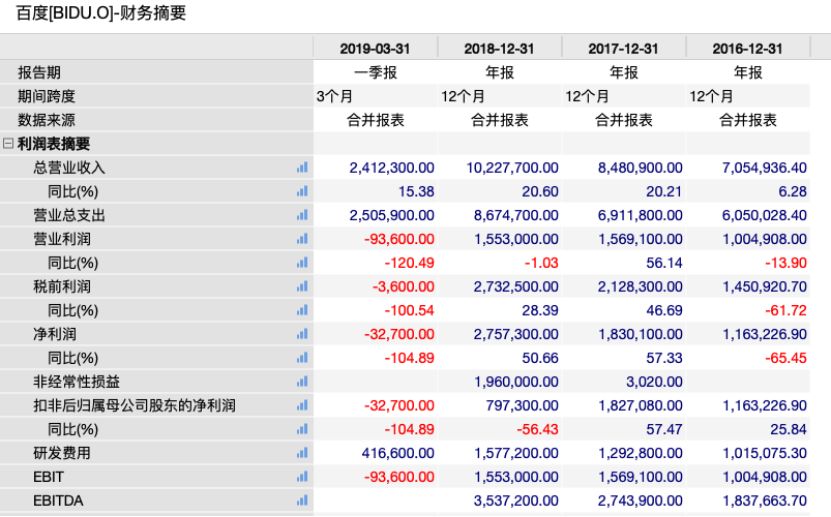Click net profit value 1,830,100.00

point(640,334)
